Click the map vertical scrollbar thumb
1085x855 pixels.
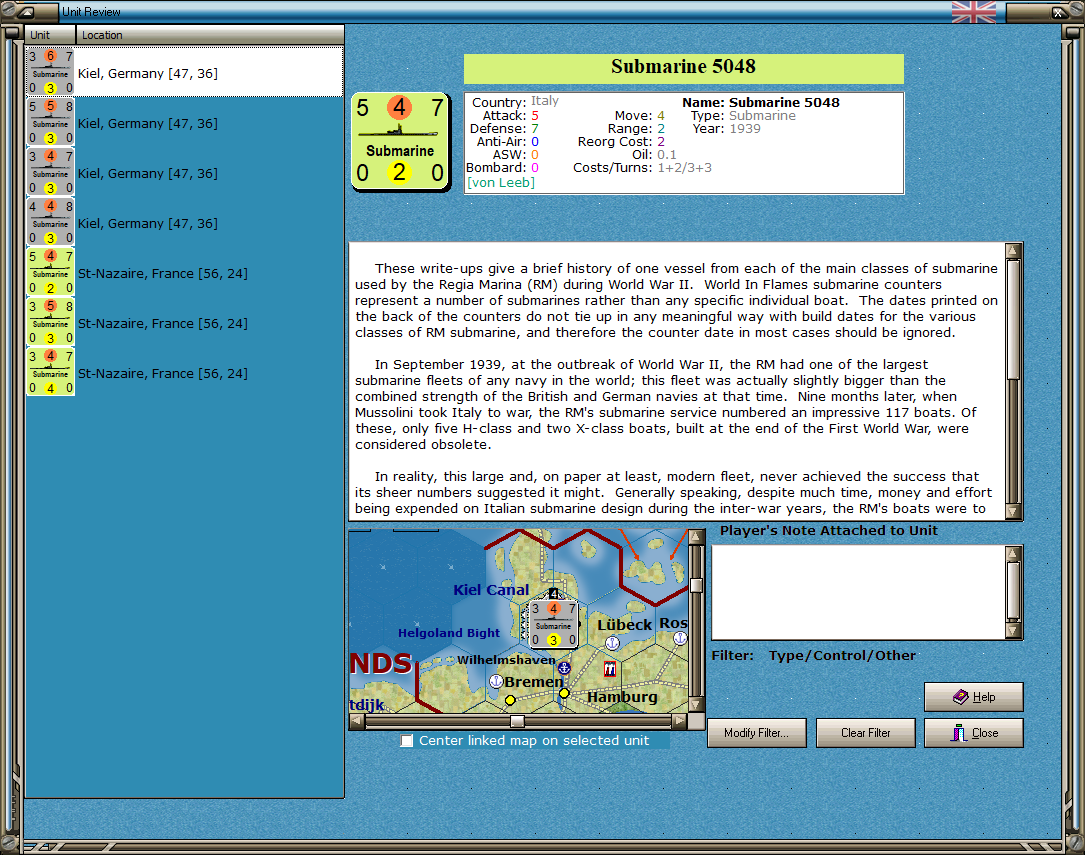click(697, 585)
